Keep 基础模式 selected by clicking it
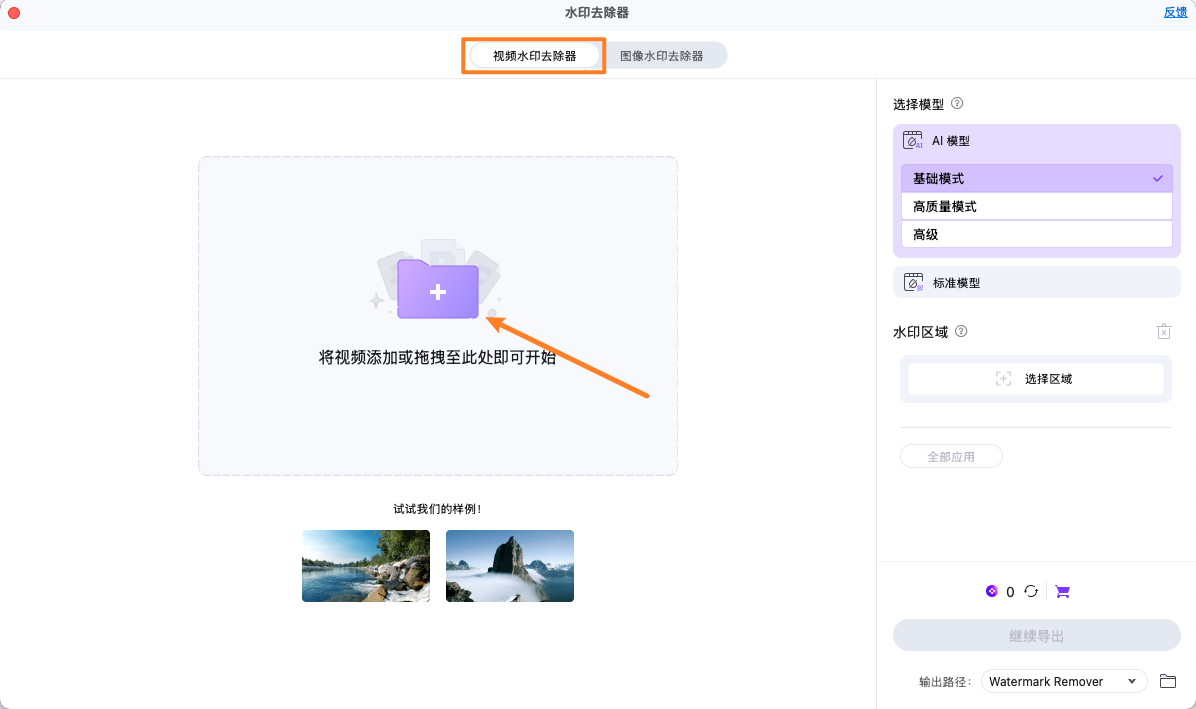1196x709 pixels. point(1036,178)
